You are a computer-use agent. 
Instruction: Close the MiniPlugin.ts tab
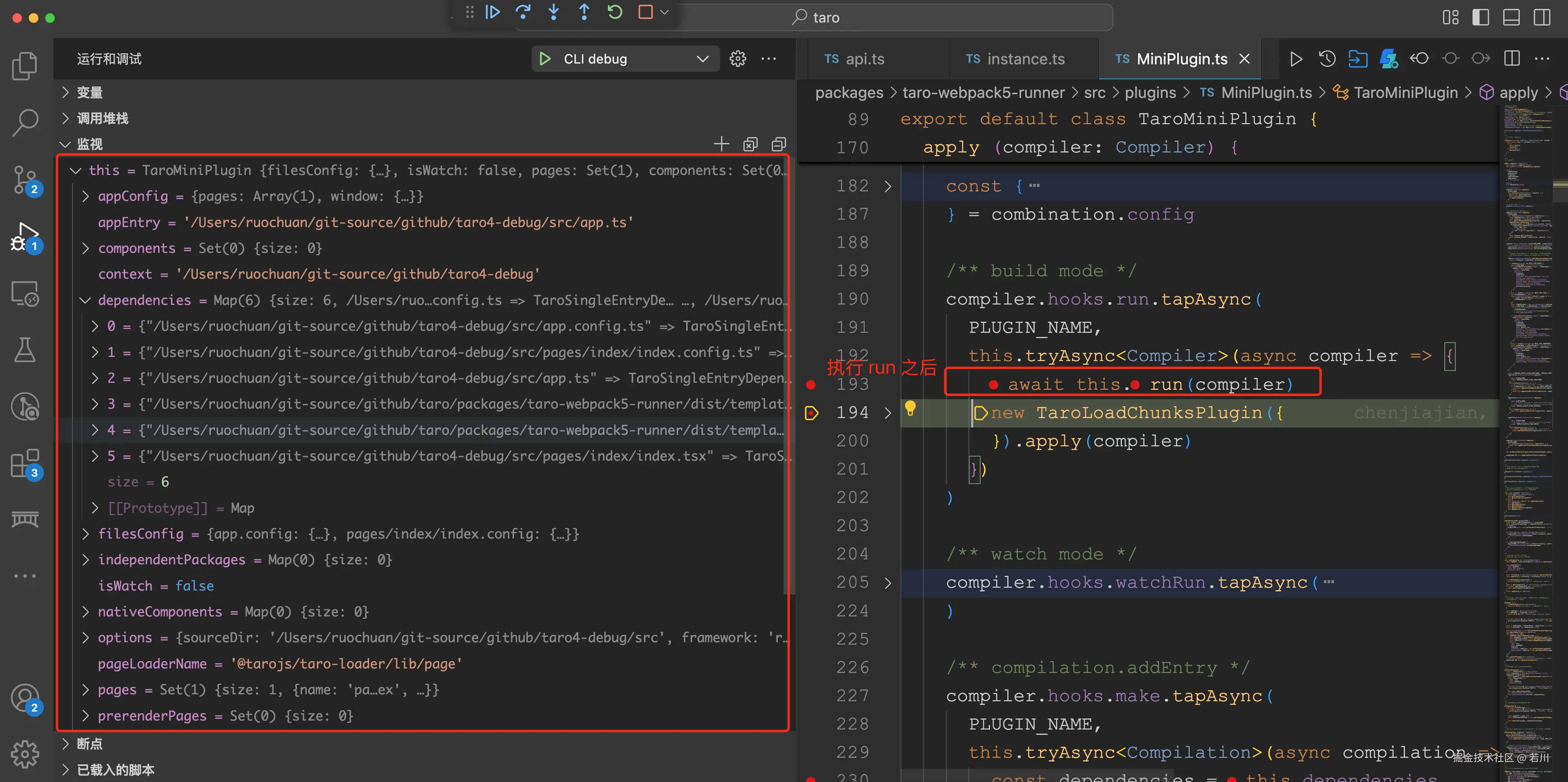(1245, 59)
